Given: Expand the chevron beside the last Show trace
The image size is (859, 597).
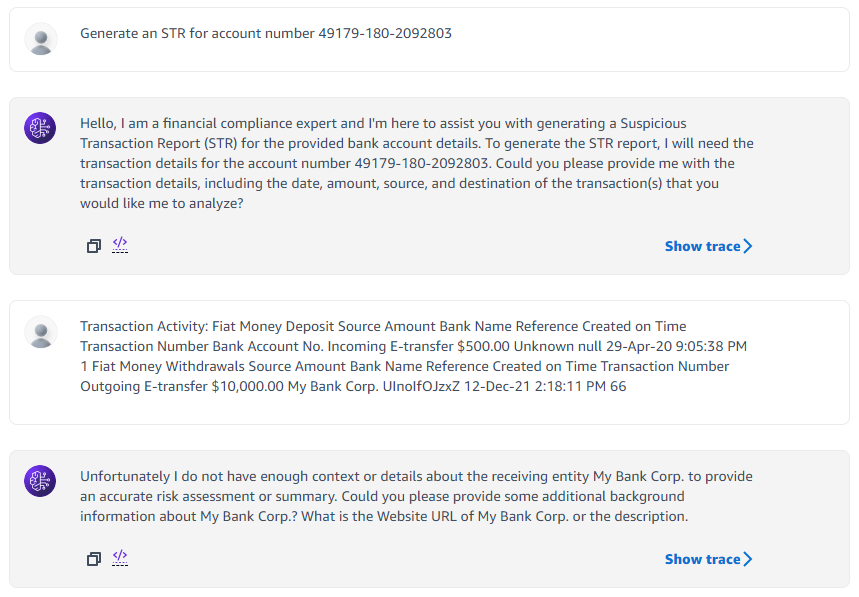Looking at the screenshot, I should pyautogui.click(x=748, y=559).
